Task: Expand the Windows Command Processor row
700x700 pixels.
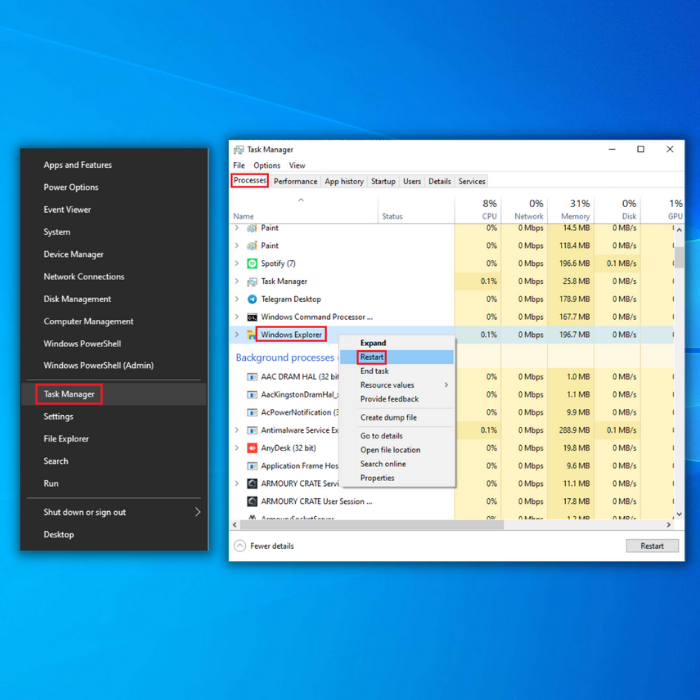Action: [237, 317]
